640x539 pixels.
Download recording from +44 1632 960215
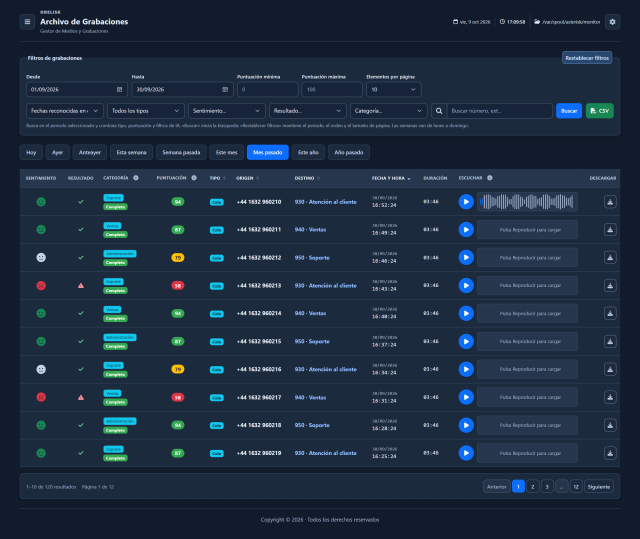click(x=610, y=342)
